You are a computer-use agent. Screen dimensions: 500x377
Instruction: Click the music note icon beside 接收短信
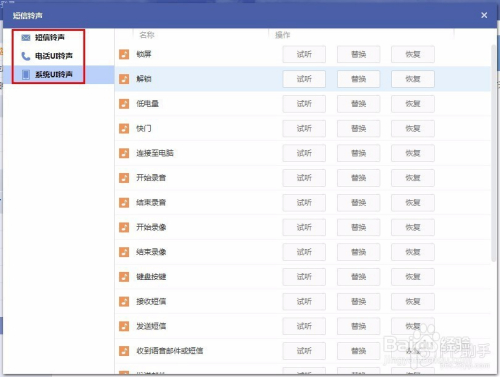point(124,302)
